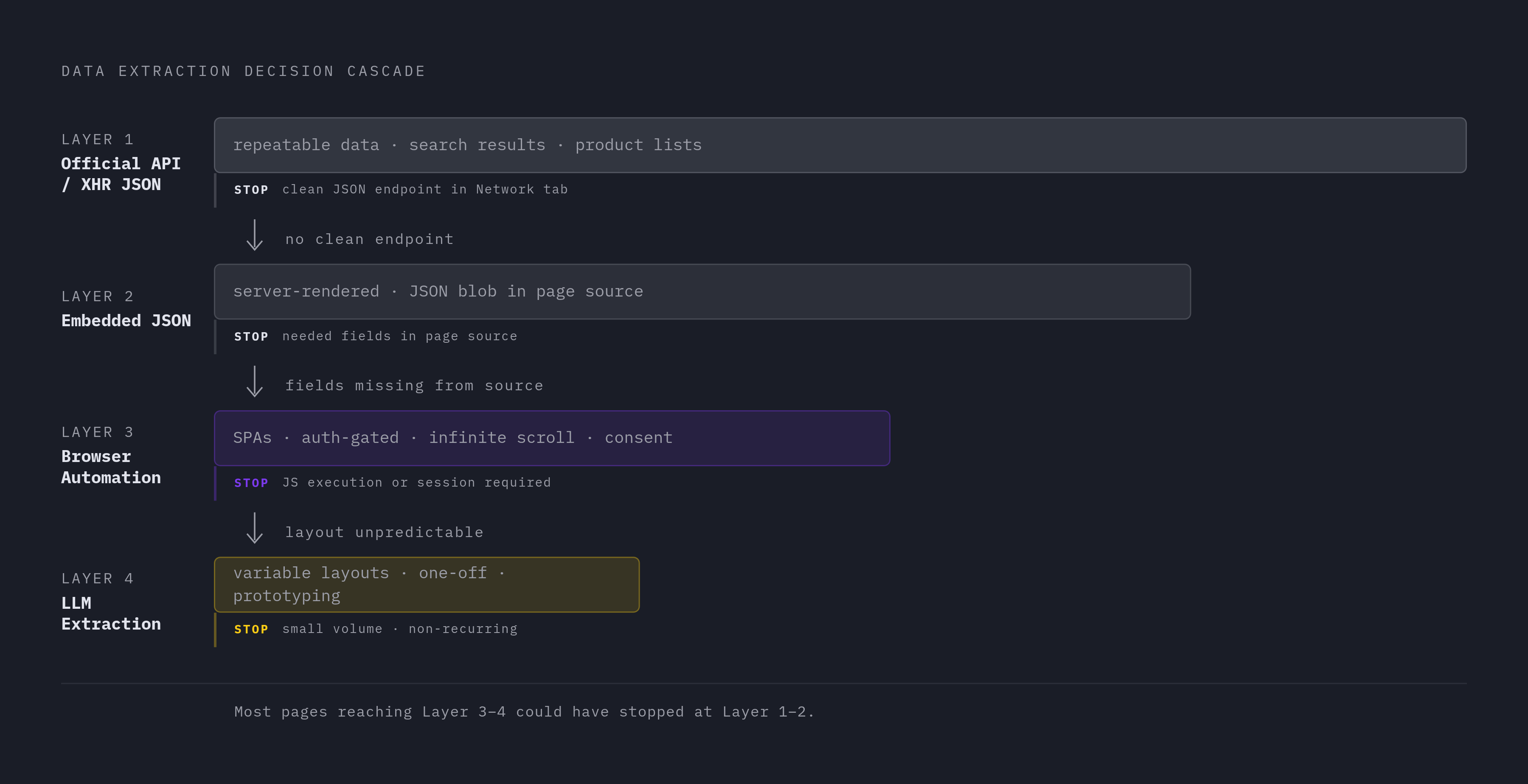1528x784 pixels.
Task: Click the down arrow beside 'layout unpredictable'
Action: coord(255,528)
